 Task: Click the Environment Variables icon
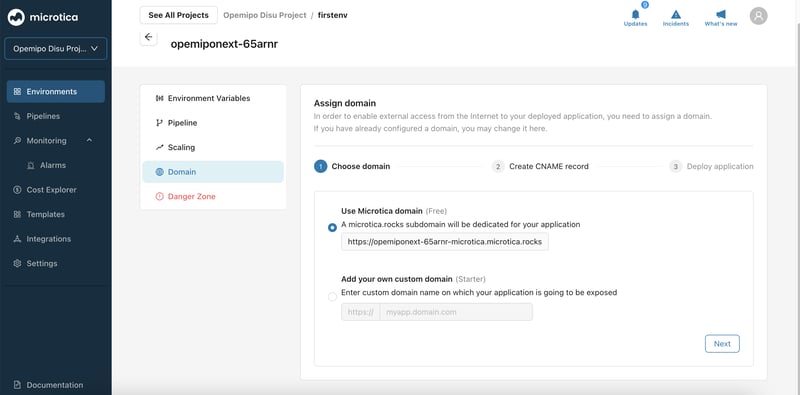coord(159,98)
